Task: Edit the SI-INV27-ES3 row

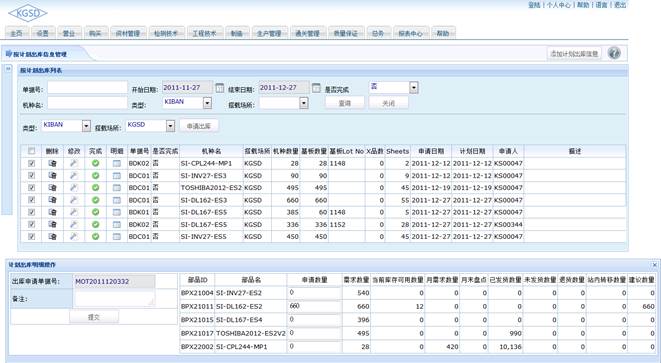Action: 74,175
